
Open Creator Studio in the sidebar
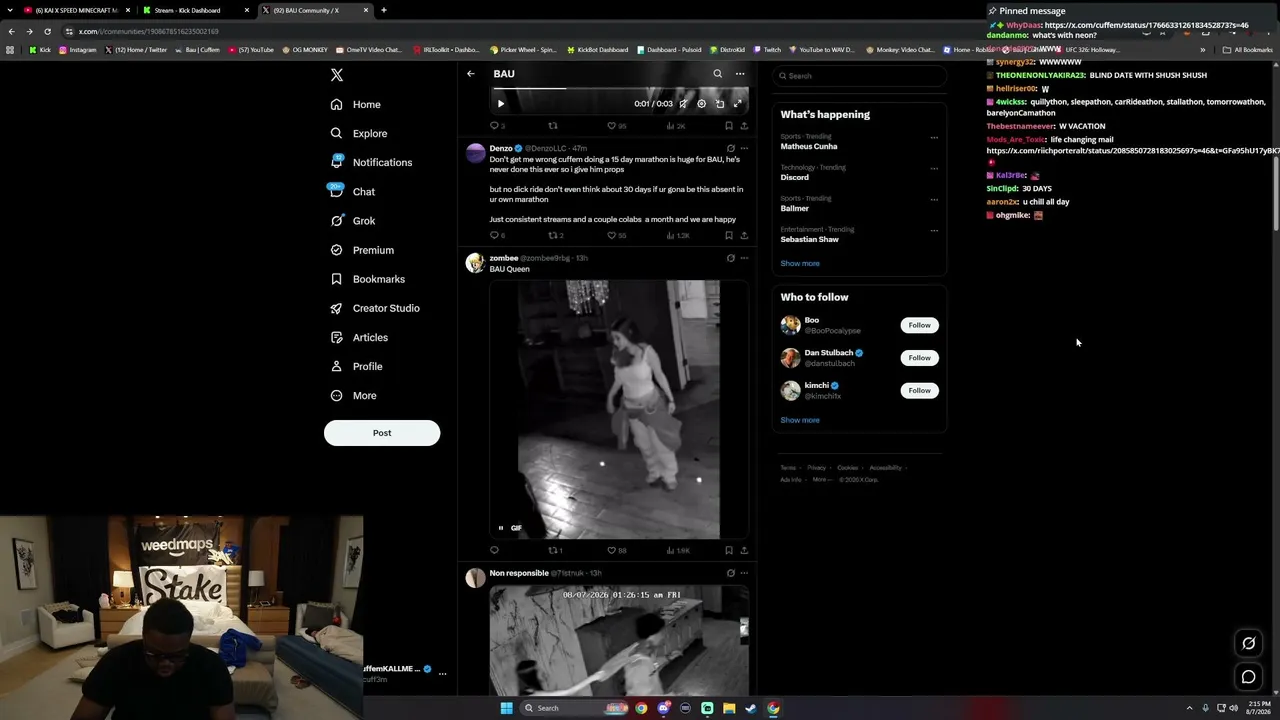[375, 308]
